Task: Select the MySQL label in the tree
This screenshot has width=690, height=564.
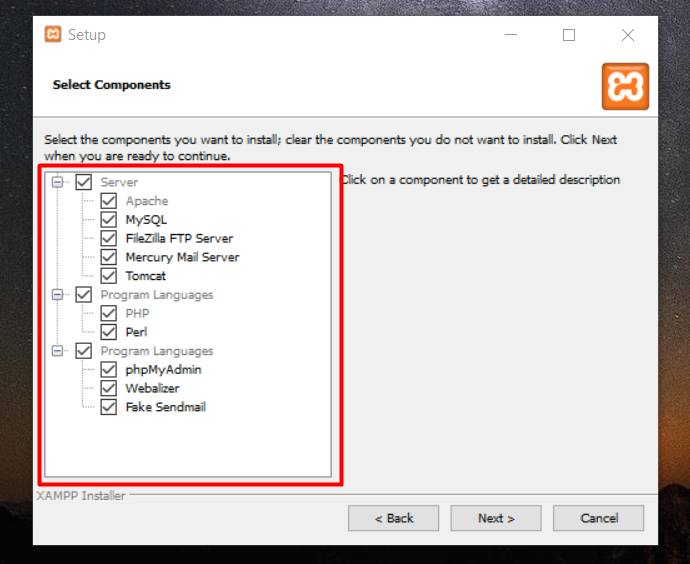Action: [x=146, y=220]
